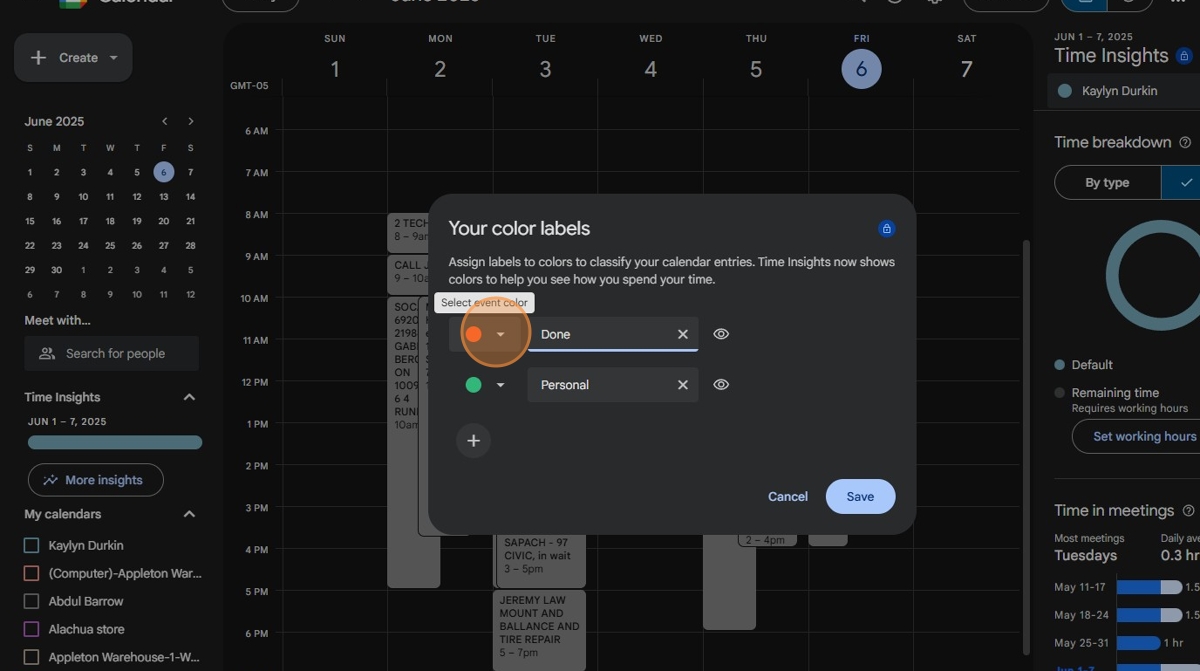1200x671 pixels.
Task: Select June 18 in the mini calendar
Action: pos(110,221)
